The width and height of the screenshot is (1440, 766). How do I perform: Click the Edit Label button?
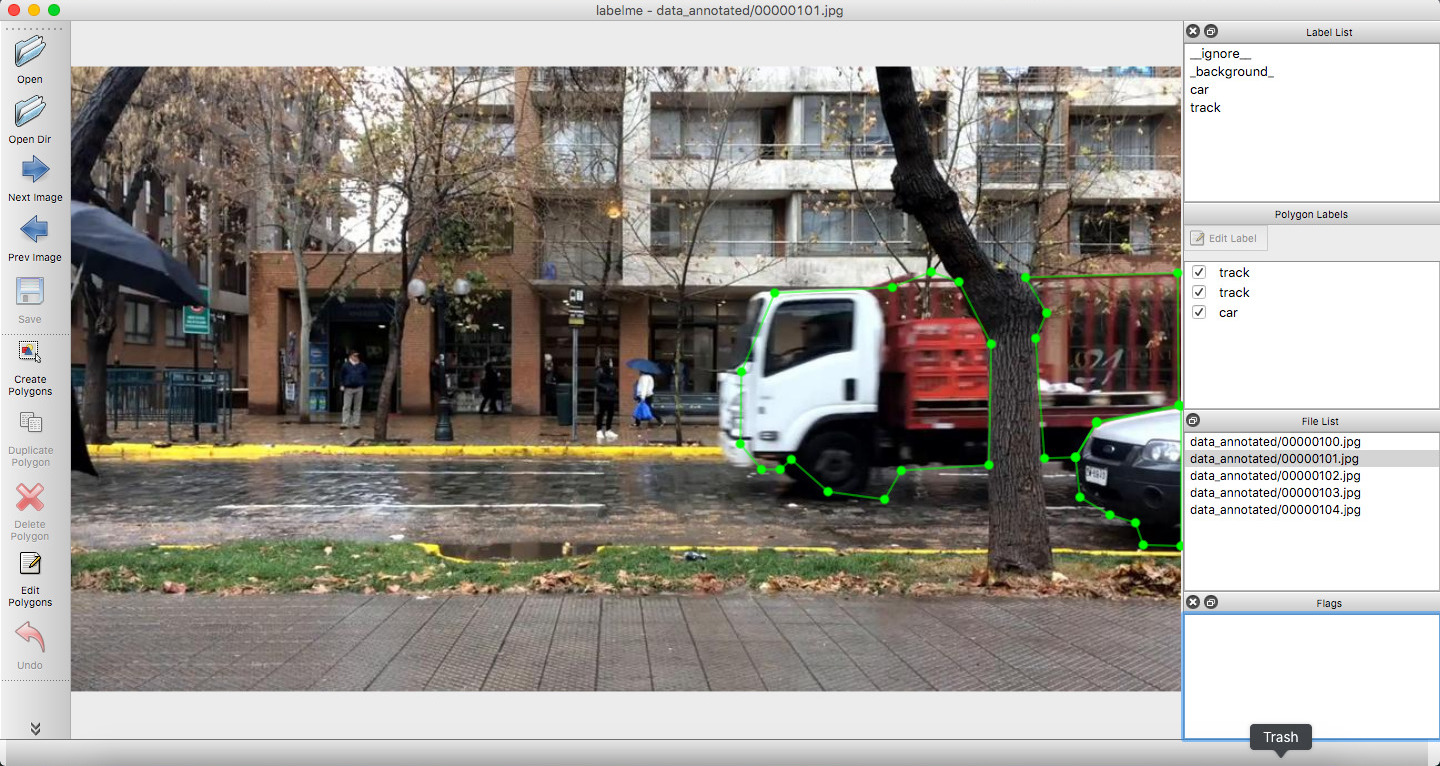(x=1227, y=238)
